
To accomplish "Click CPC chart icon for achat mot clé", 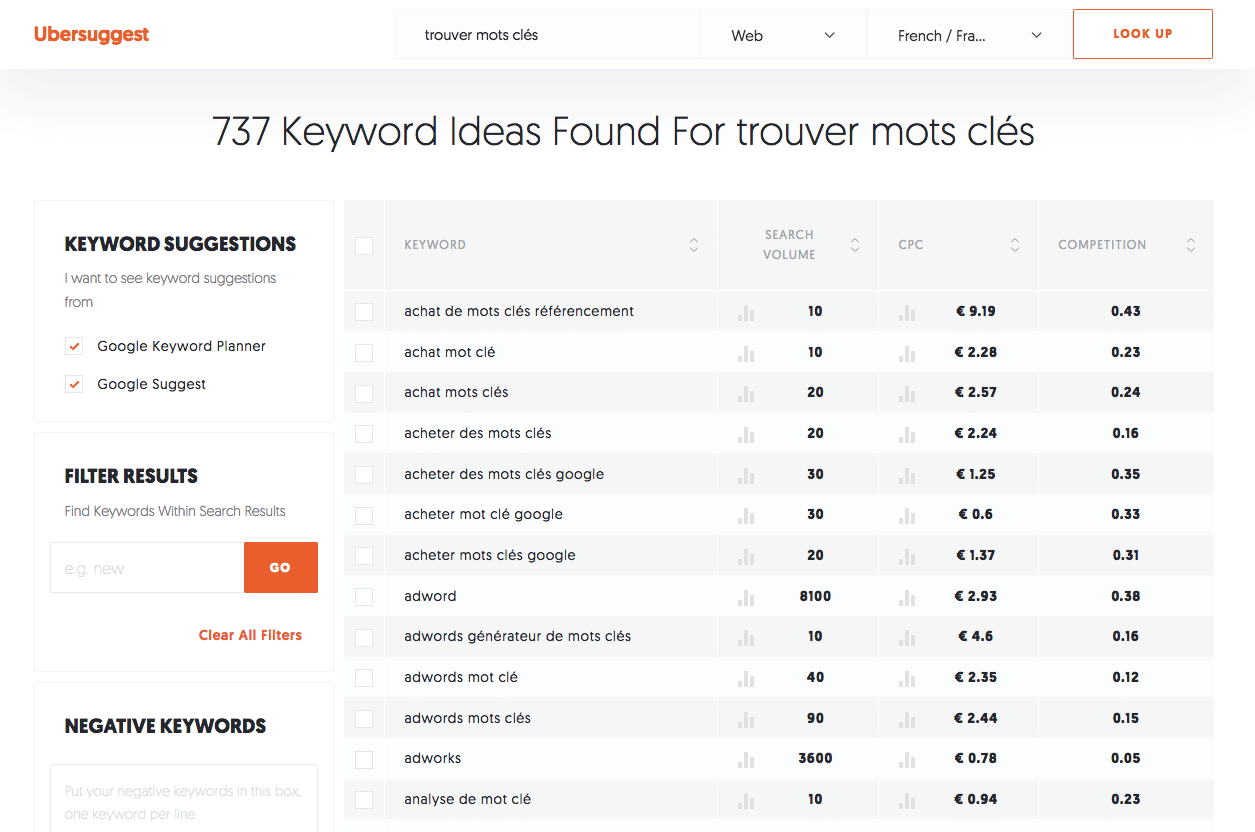I will (907, 353).
